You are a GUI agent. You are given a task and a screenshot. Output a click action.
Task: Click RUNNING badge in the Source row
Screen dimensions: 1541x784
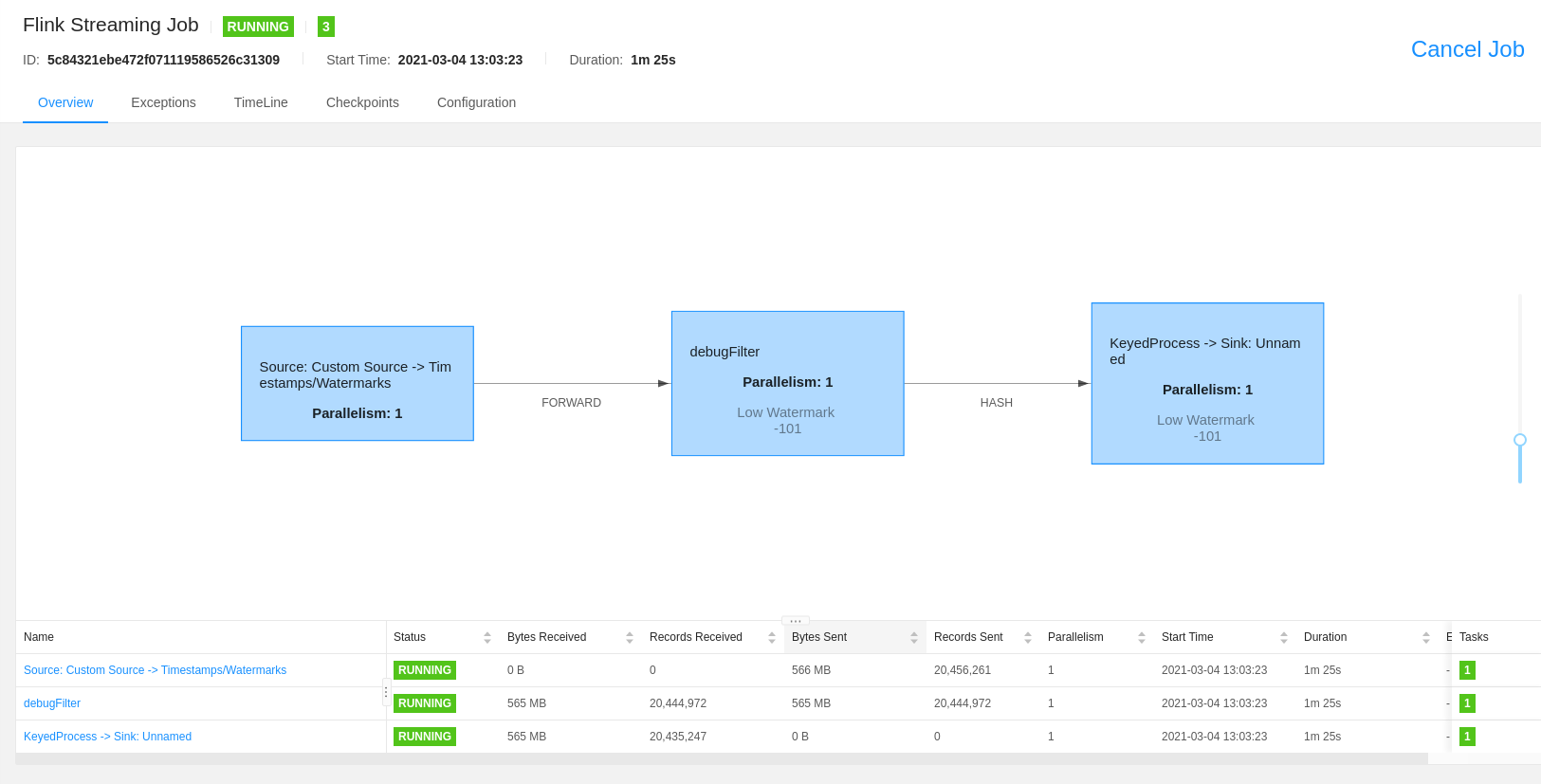(x=425, y=670)
